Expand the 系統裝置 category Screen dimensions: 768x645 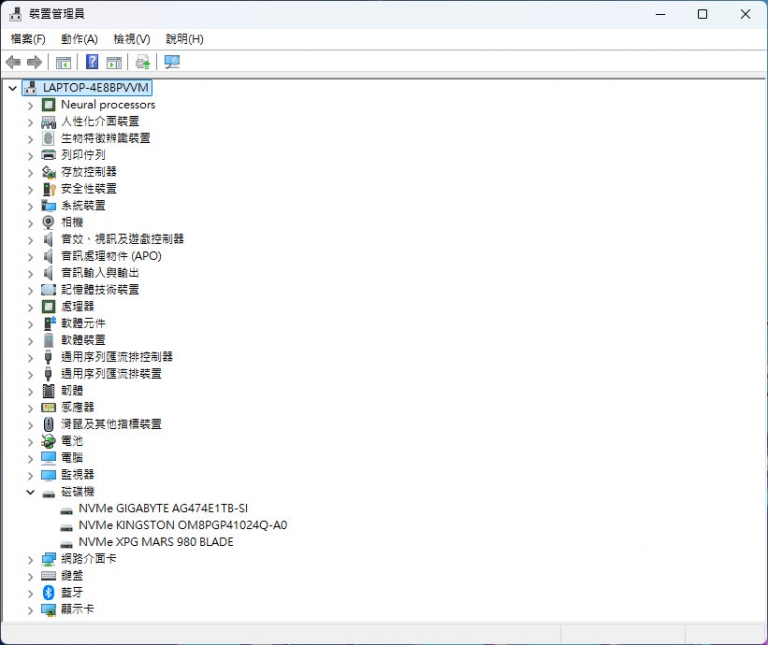[x=30, y=206]
